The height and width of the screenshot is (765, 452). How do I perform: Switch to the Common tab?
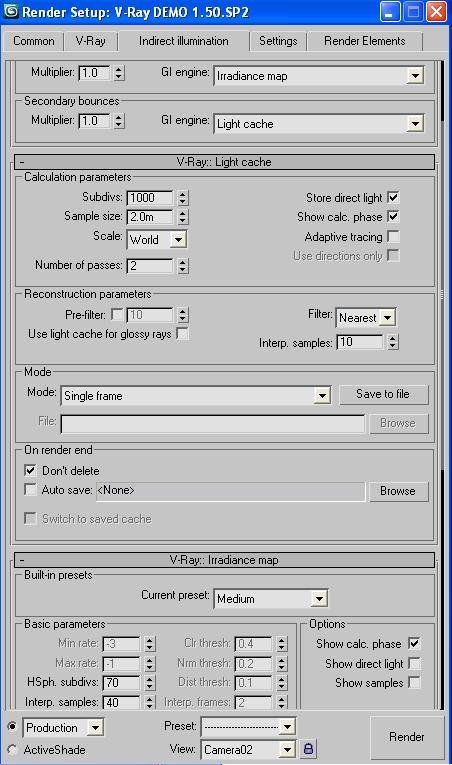coord(34,41)
